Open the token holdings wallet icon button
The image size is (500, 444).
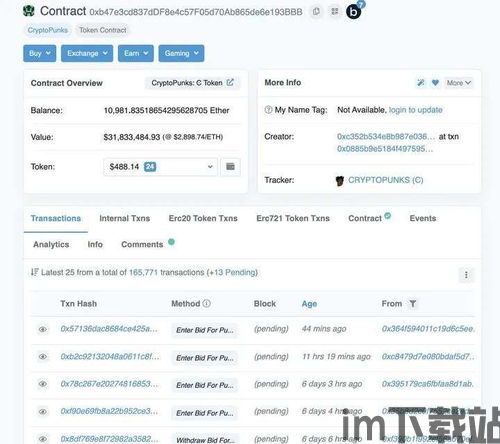(230, 166)
